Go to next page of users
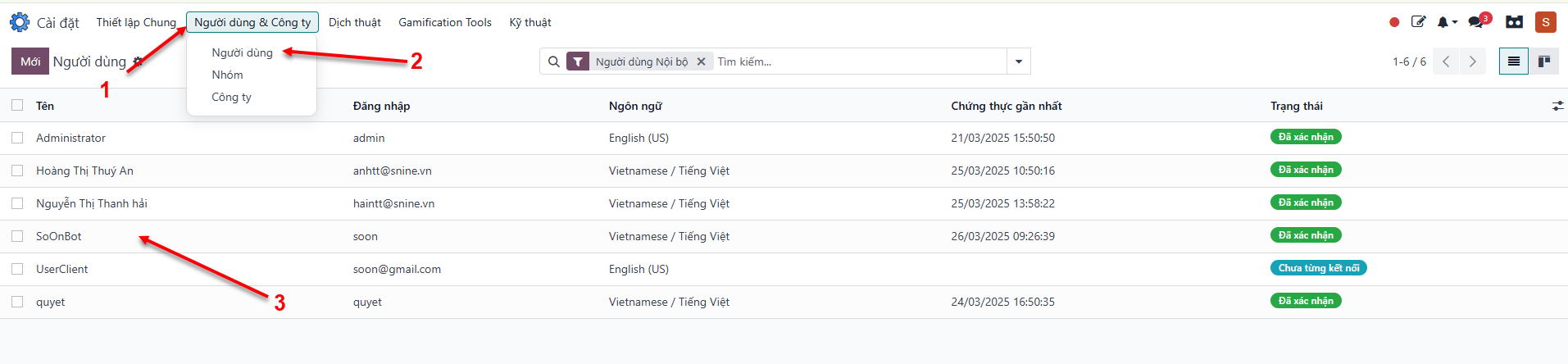This screenshot has width=1568, height=364. click(x=1473, y=61)
